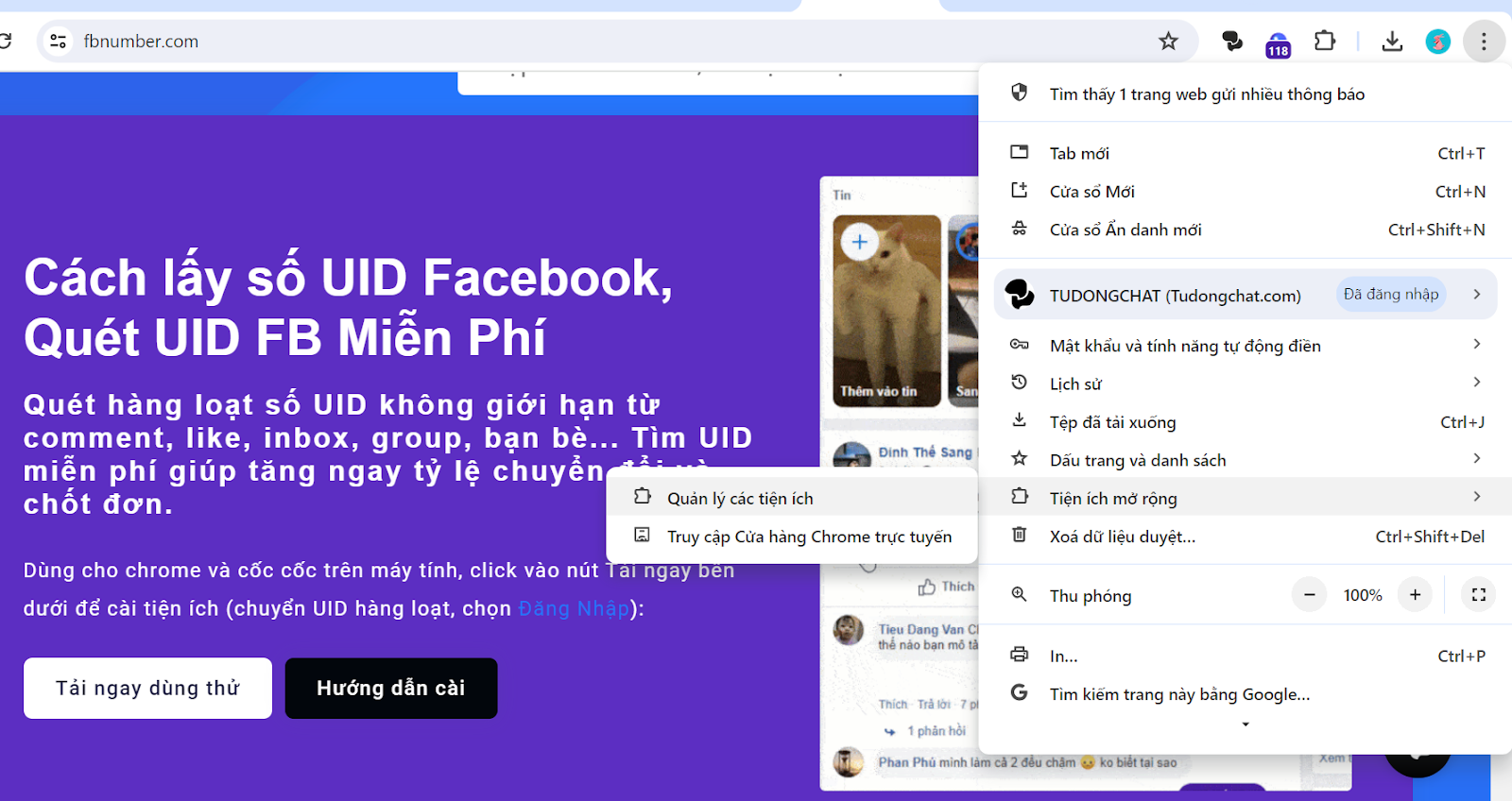This screenshot has width=1512, height=801.
Task: Open TUDONGCHAT profile row
Action: tap(1246, 295)
